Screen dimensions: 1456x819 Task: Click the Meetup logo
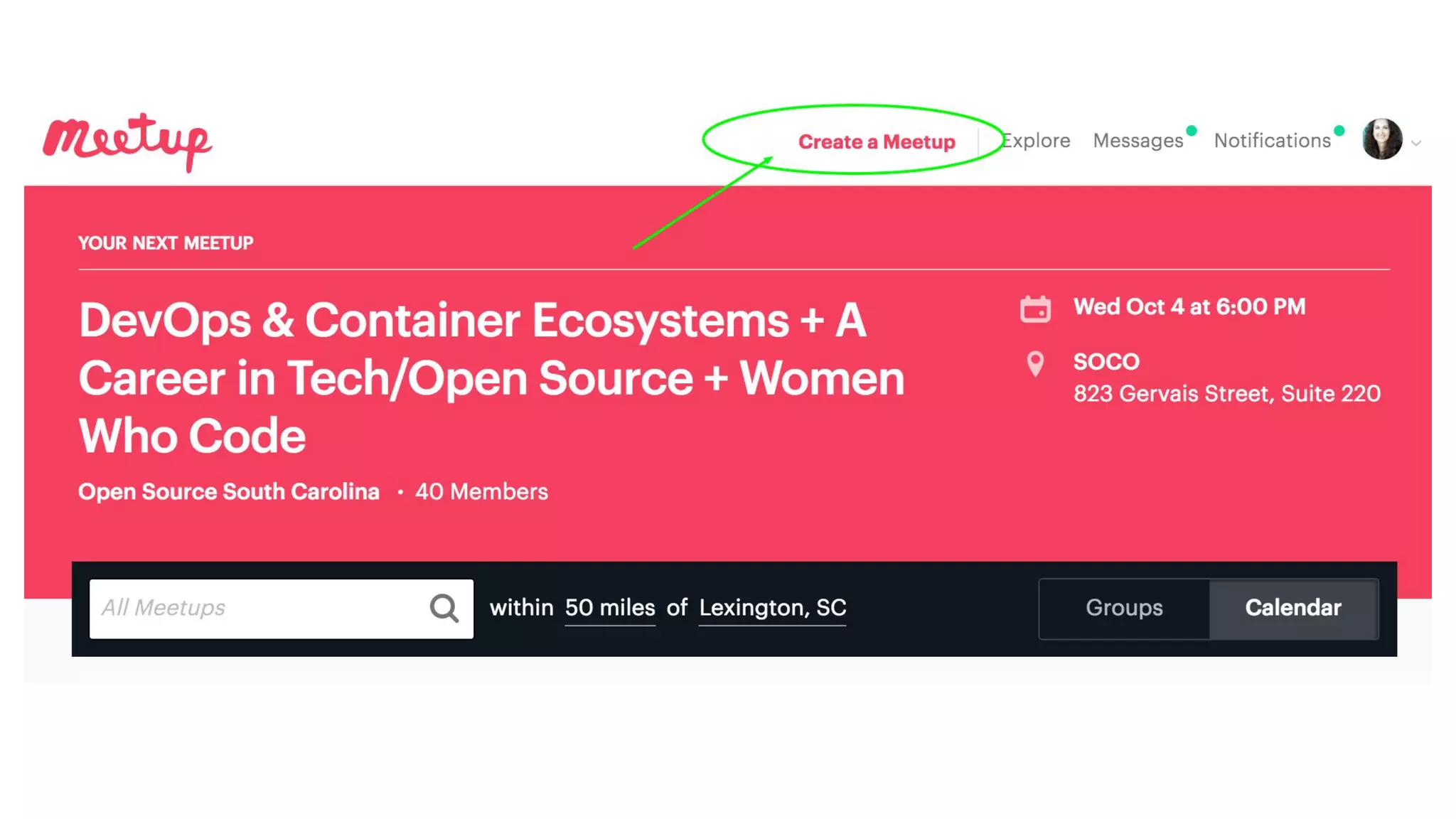pos(127,141)
